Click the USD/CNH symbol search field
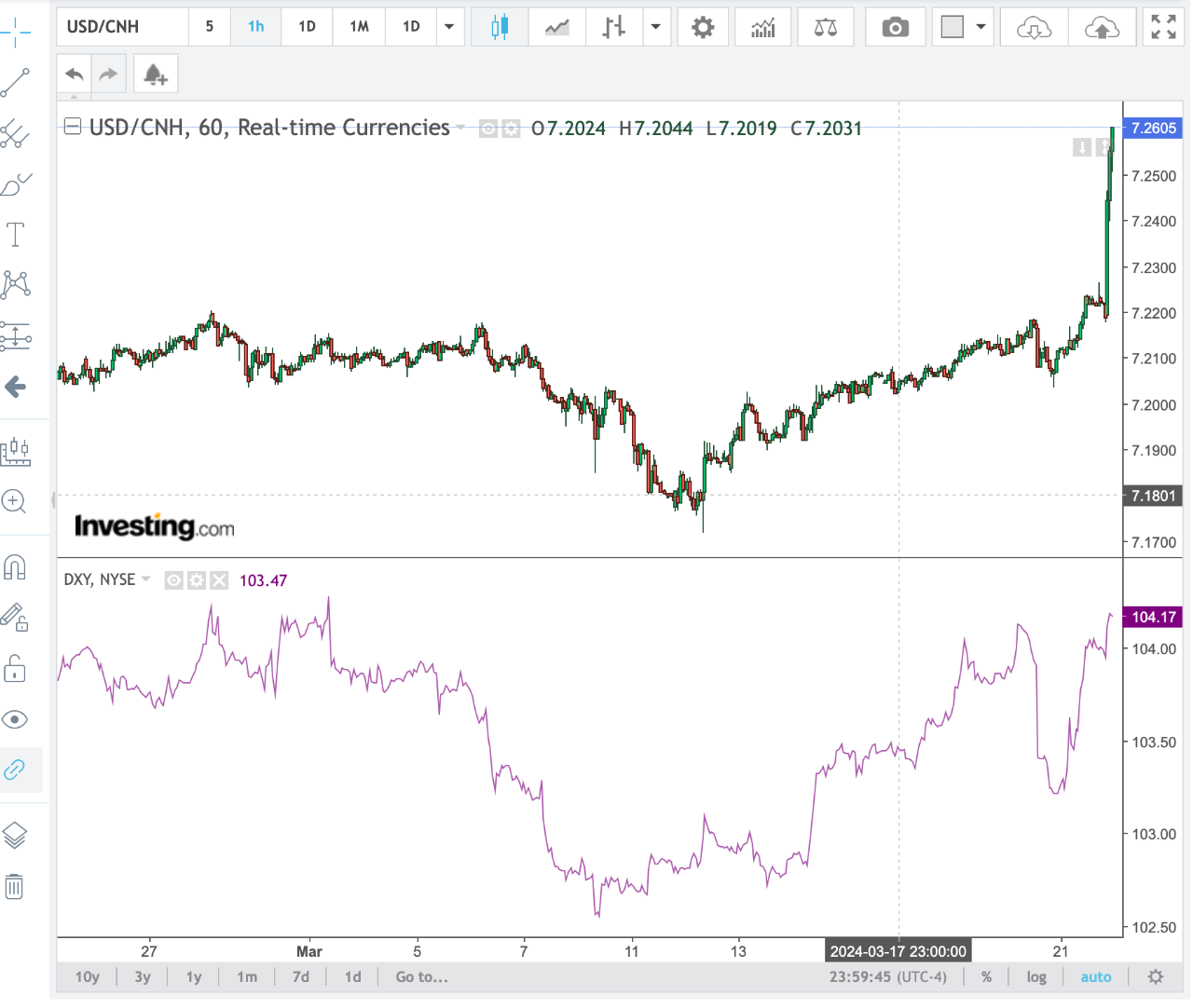The height and width of the screenshot is (1008, 1193). 122,27
